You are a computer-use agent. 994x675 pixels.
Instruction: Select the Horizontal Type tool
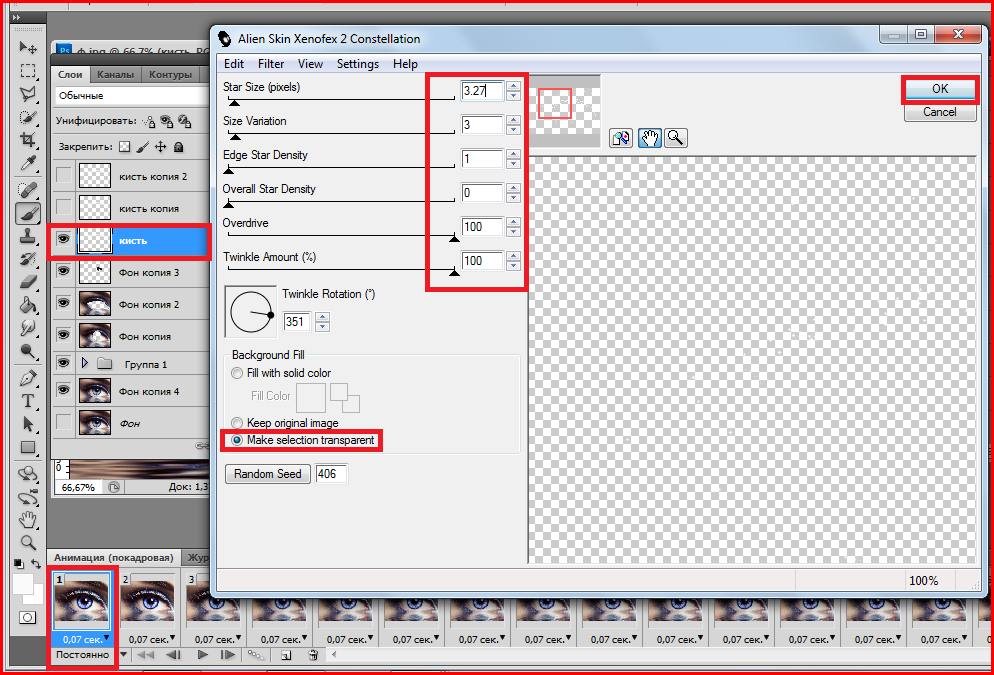click(28, 401)
